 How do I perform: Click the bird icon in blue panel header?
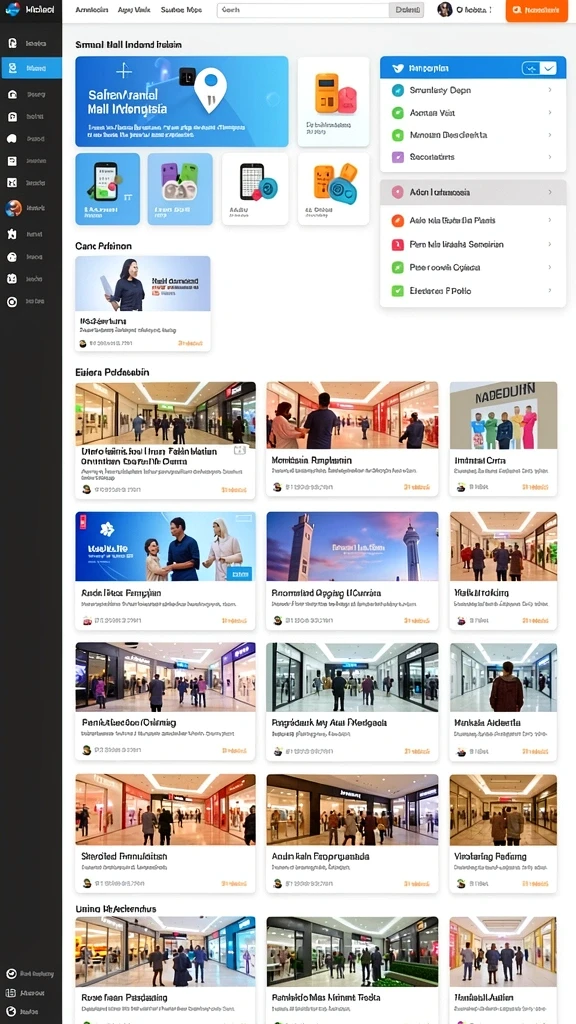397,68
